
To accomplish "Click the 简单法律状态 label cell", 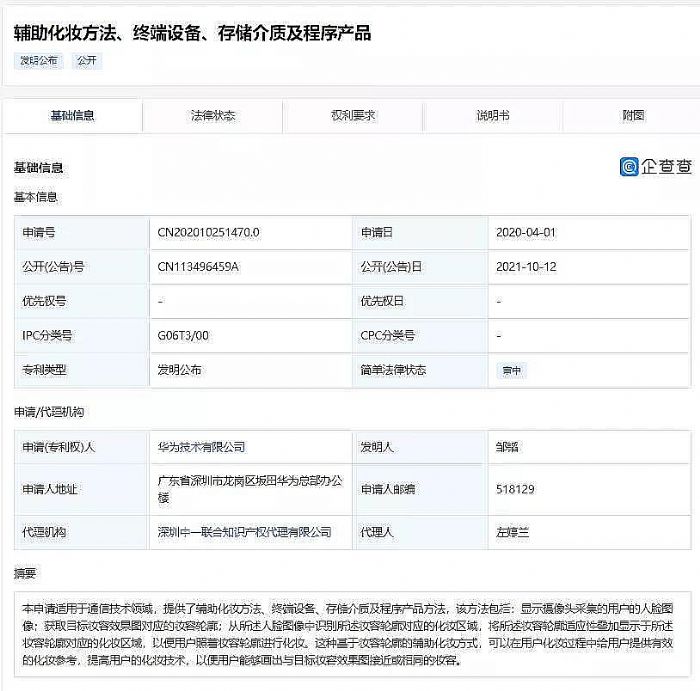I will point(420,370).
